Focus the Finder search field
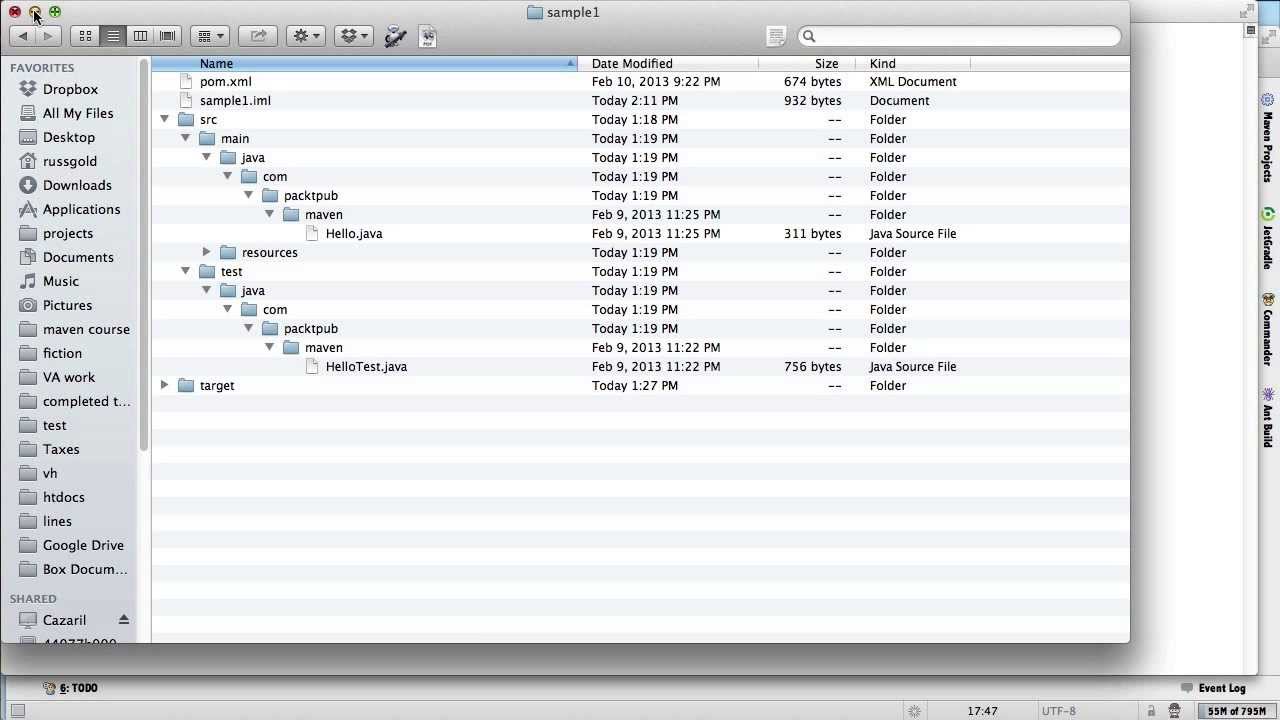 pos(959,36)
